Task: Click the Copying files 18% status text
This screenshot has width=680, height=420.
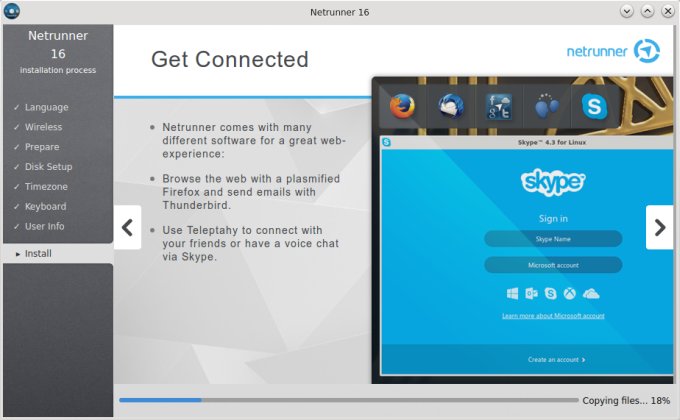Action: (x=626, y=400)
